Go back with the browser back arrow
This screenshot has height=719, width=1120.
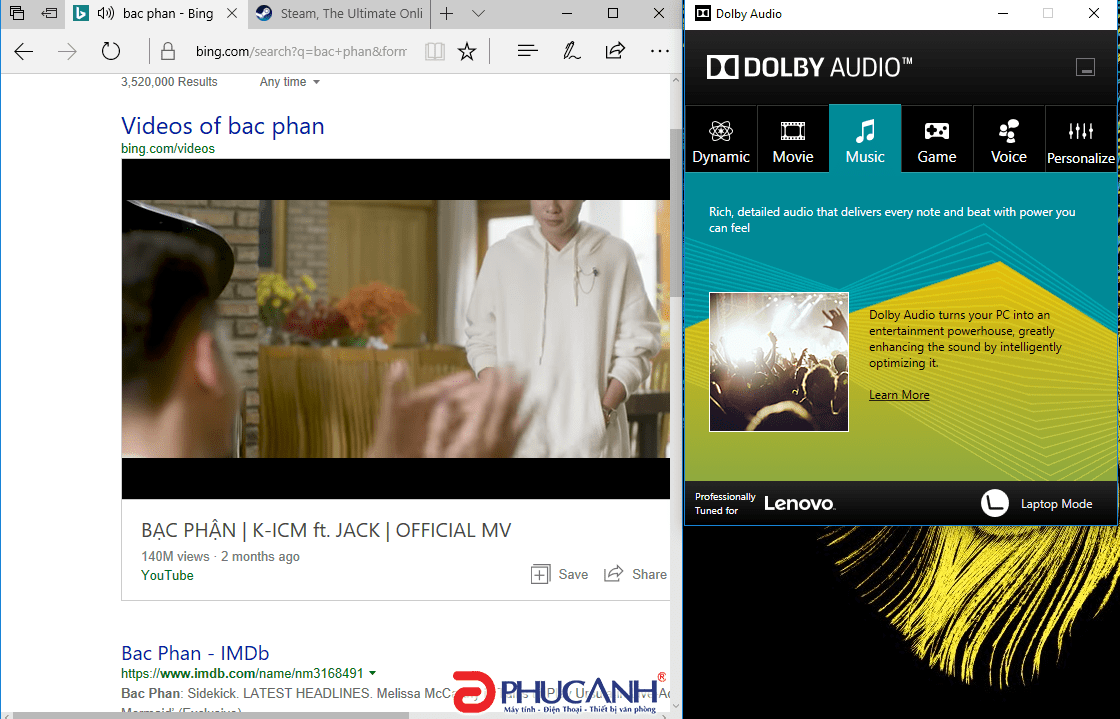(24, 51)
